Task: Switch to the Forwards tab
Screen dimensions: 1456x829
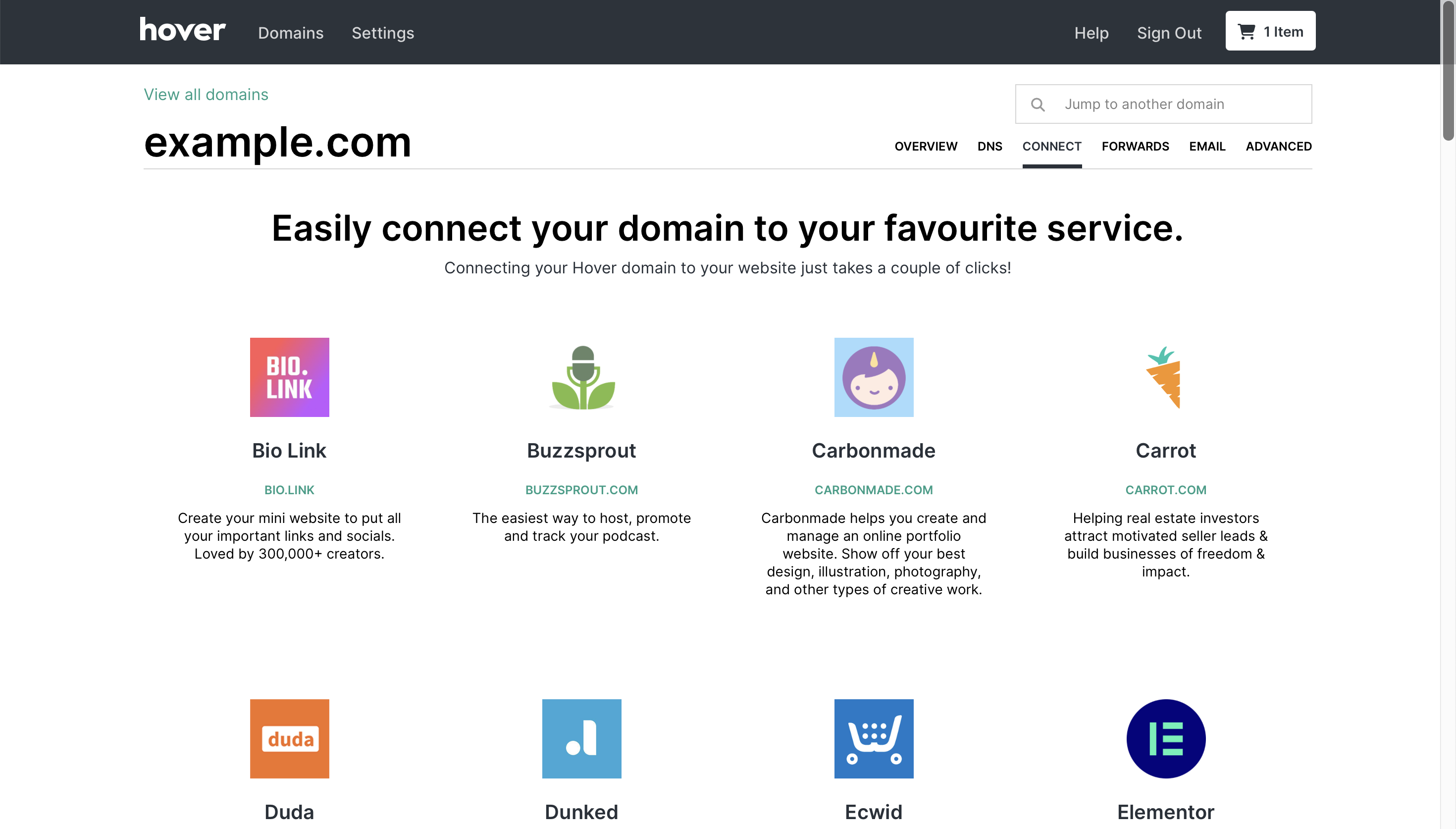Action: click(x=1135, y=146)
